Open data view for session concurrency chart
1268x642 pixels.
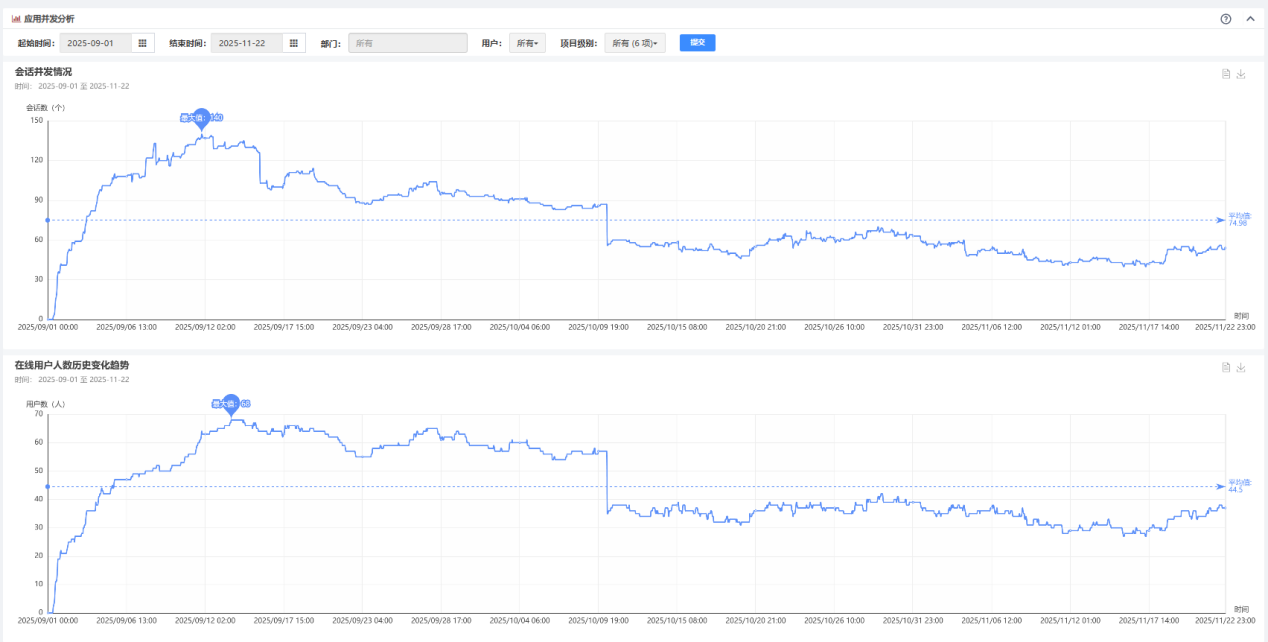pyautogui.click(x=1225, y=74)
